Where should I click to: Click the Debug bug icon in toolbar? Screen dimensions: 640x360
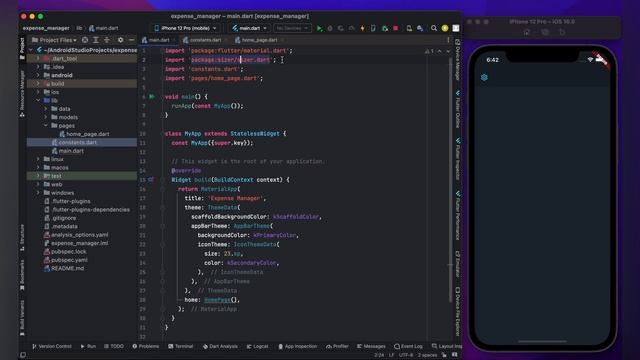point(330,28)
